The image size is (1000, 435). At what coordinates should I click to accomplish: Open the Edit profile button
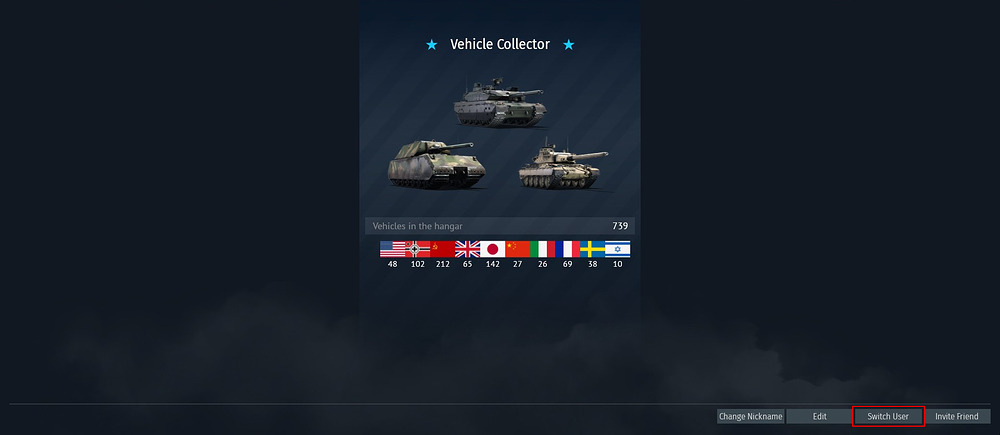click(x=820, y=417)
